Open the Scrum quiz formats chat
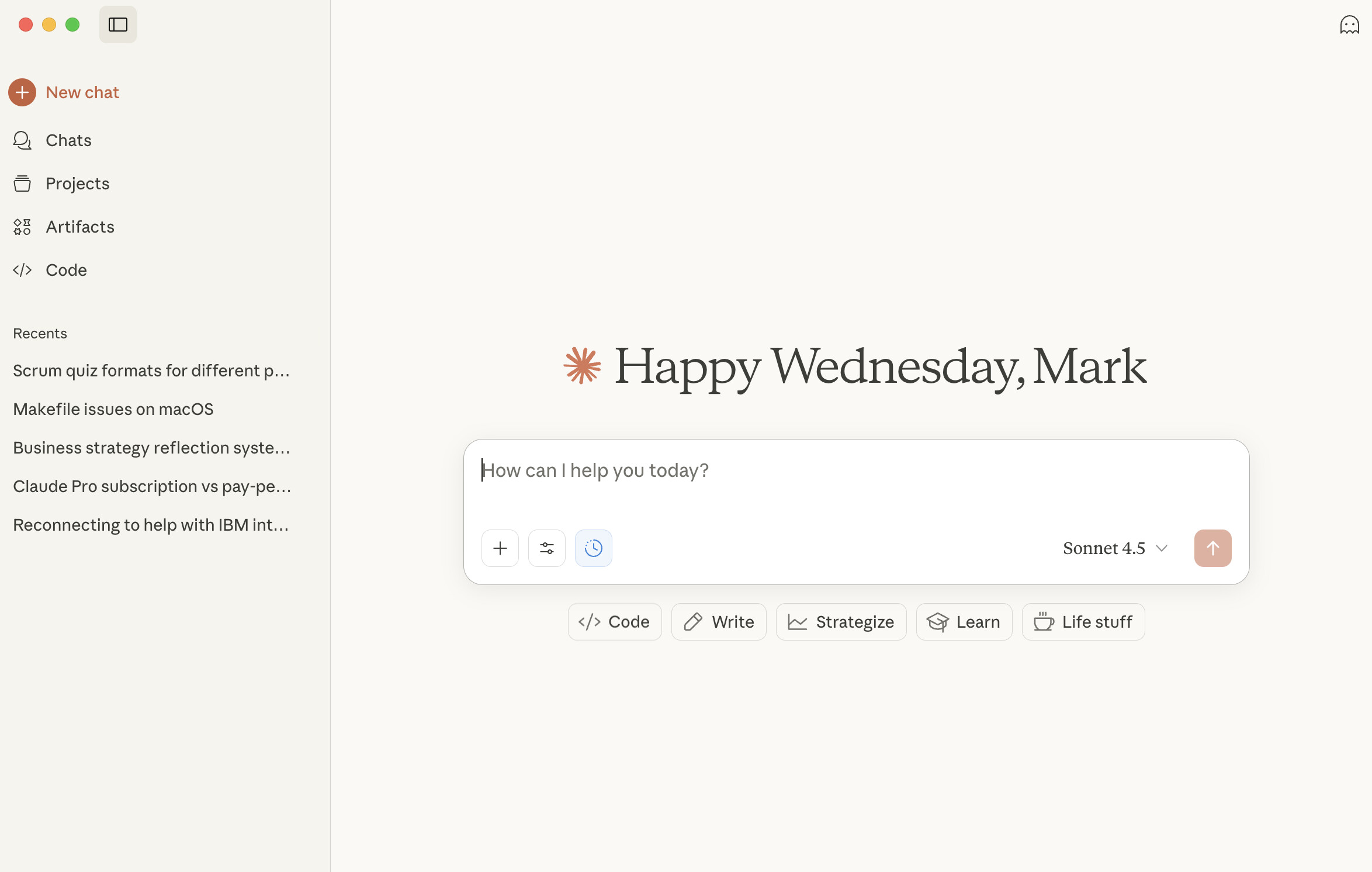Screen dimensions: 1372x872 pyautogui.click(x=151, y=371)
